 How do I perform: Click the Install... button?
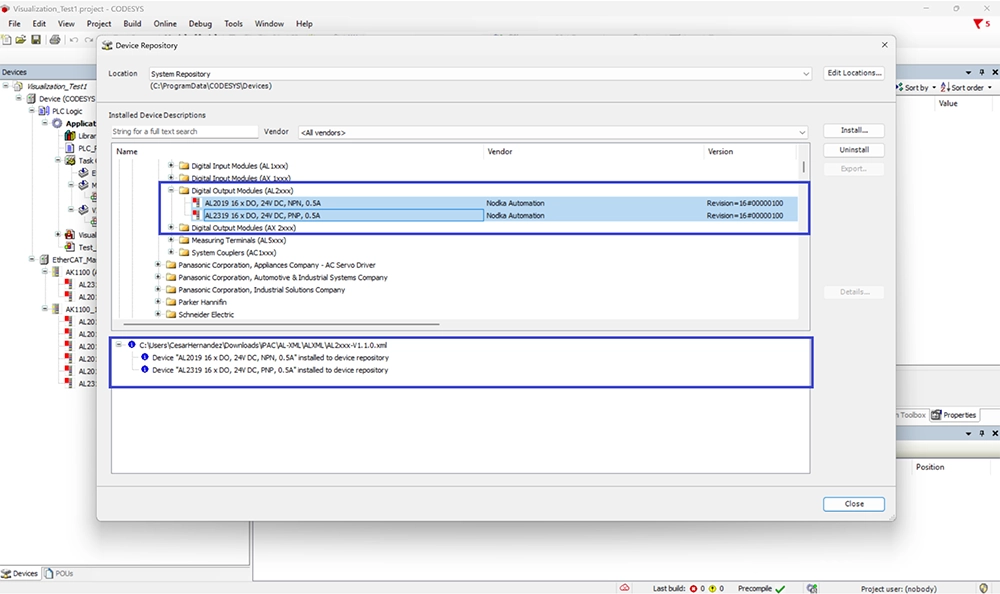(x=854, y=130)
